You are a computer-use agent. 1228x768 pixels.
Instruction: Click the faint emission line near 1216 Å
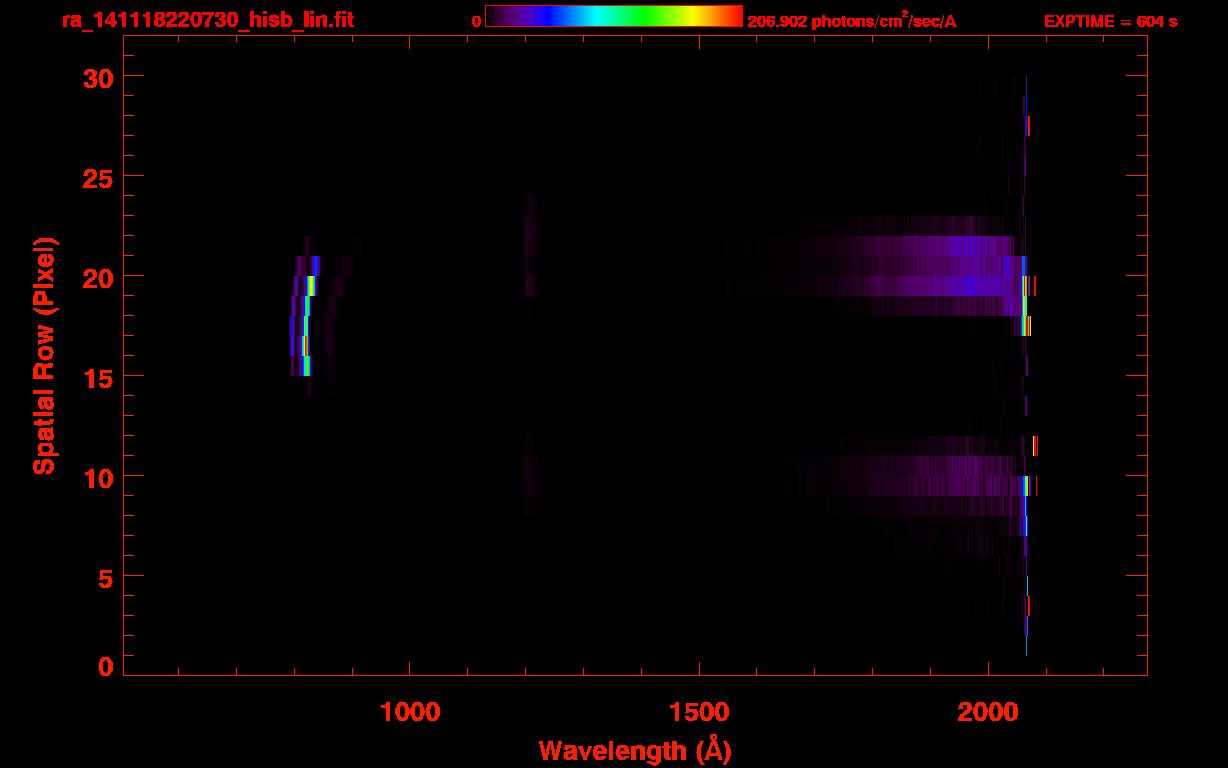pyautogui.click(x=530, y=246)
